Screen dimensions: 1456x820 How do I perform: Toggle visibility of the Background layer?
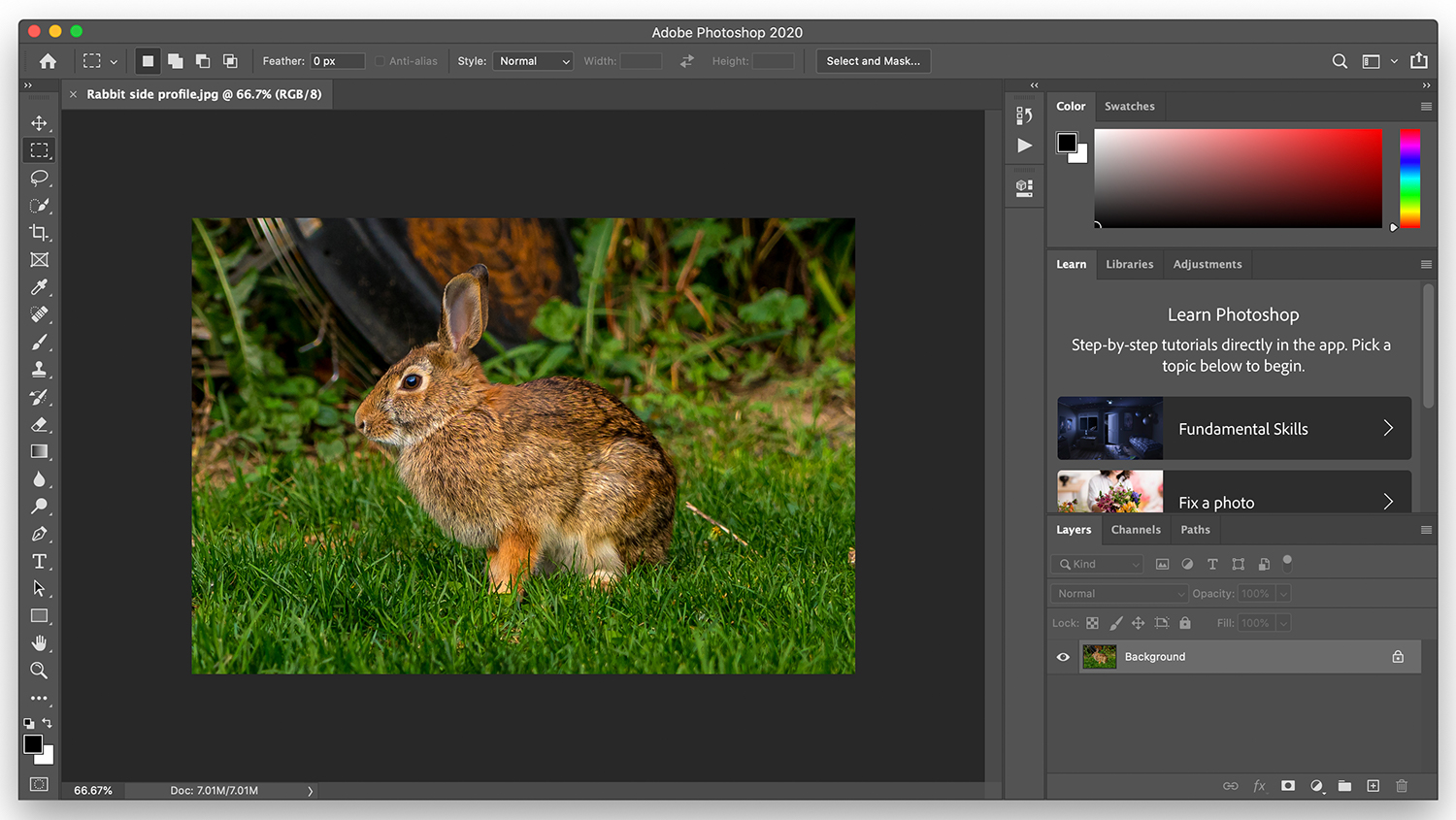pyautogui.click(x=1062, y=656)
